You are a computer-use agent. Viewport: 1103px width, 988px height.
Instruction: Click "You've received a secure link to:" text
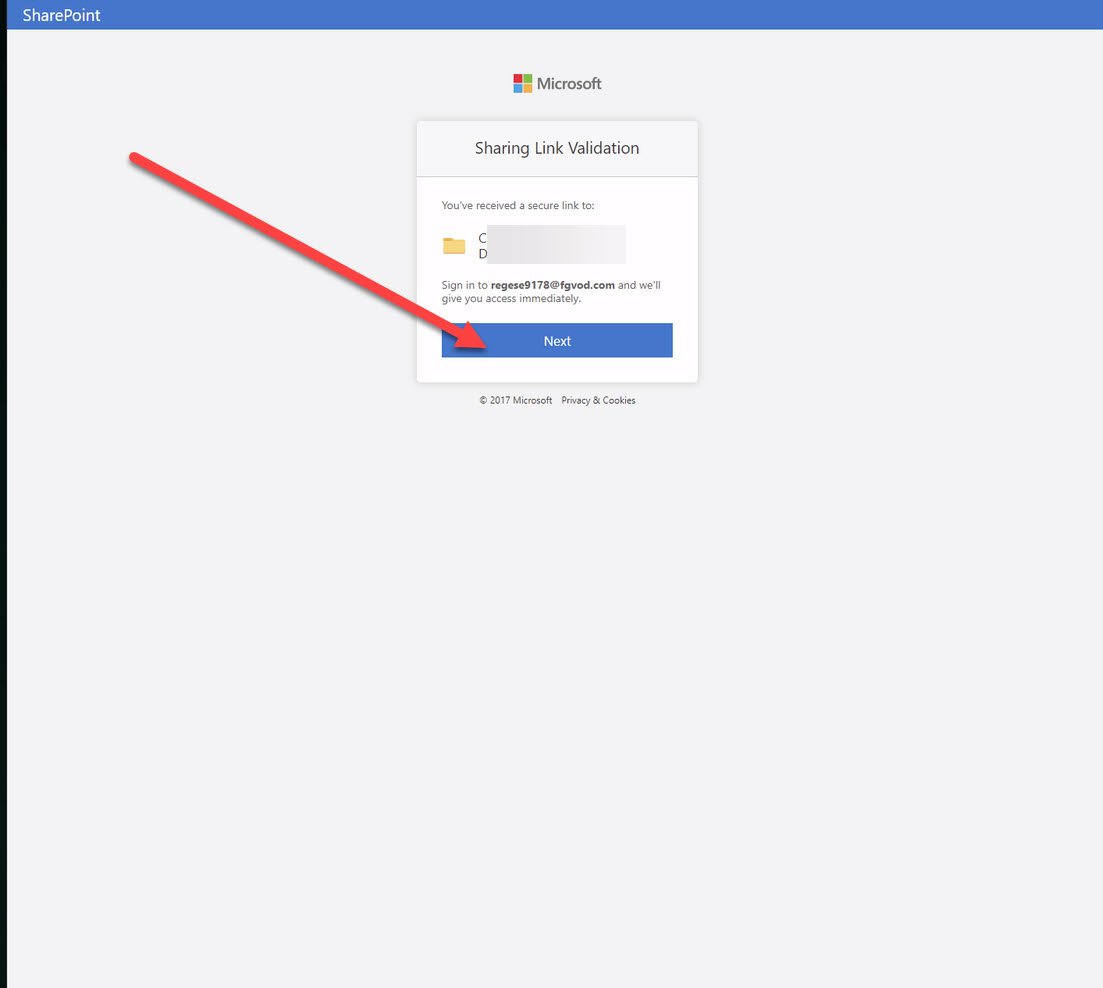518,205
